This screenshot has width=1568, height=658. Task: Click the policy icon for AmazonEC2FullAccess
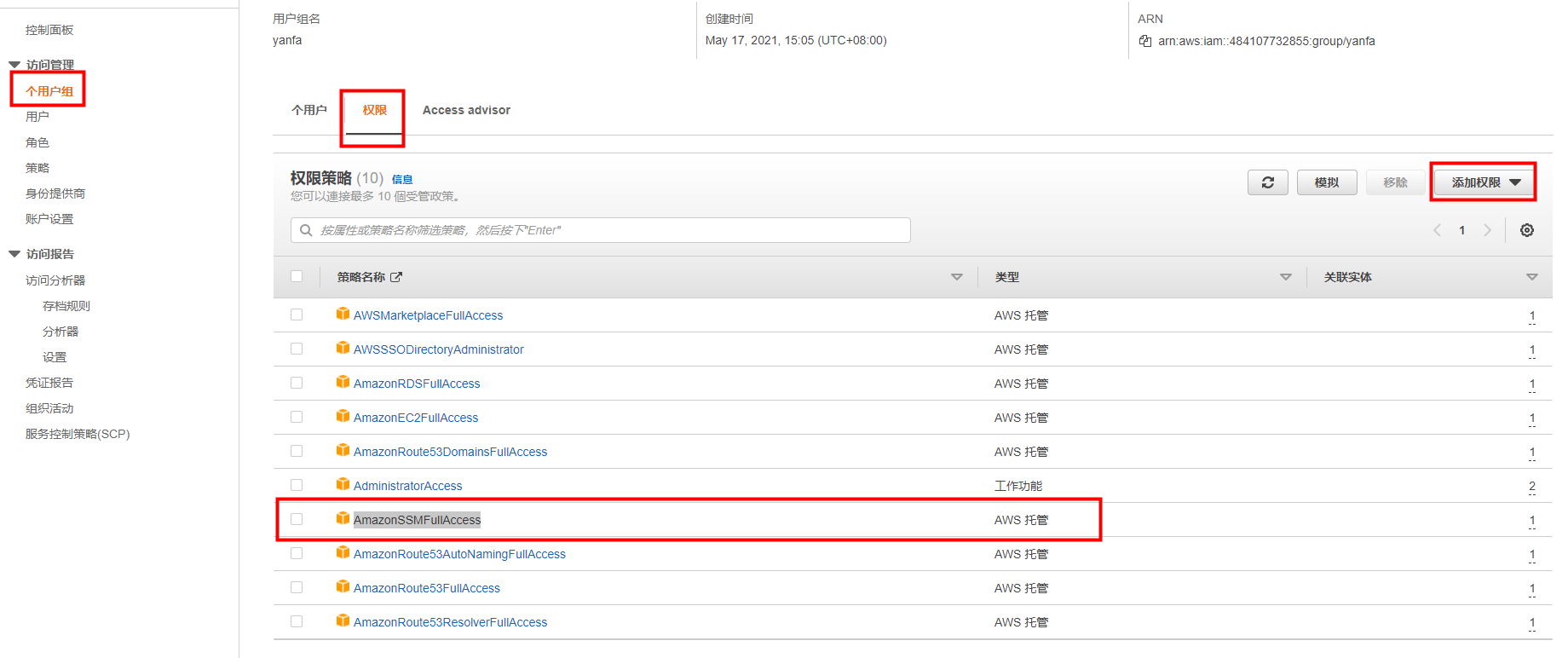click(x=343, y=416)
